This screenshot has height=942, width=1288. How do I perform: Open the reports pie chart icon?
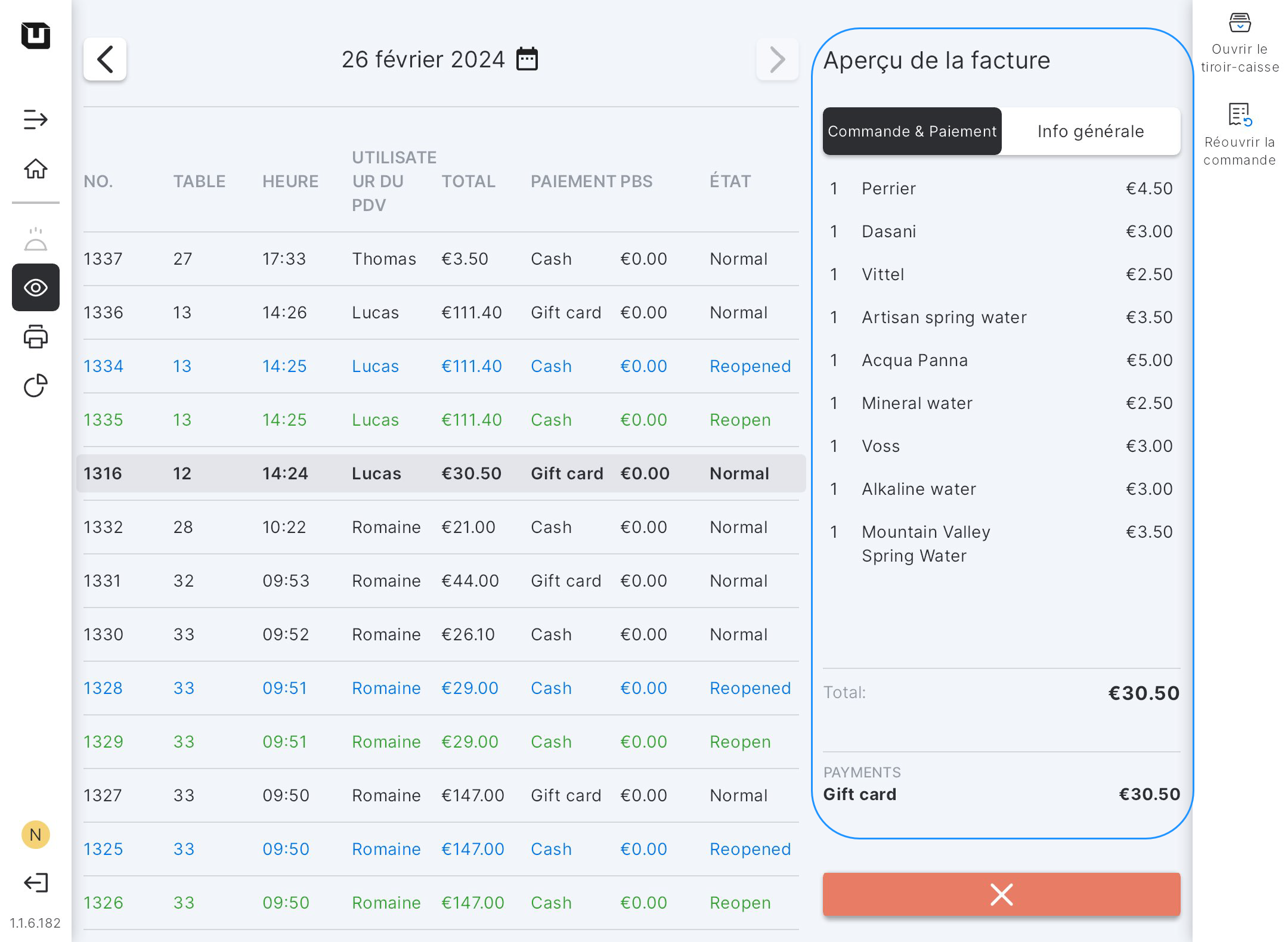click(35, 386)
